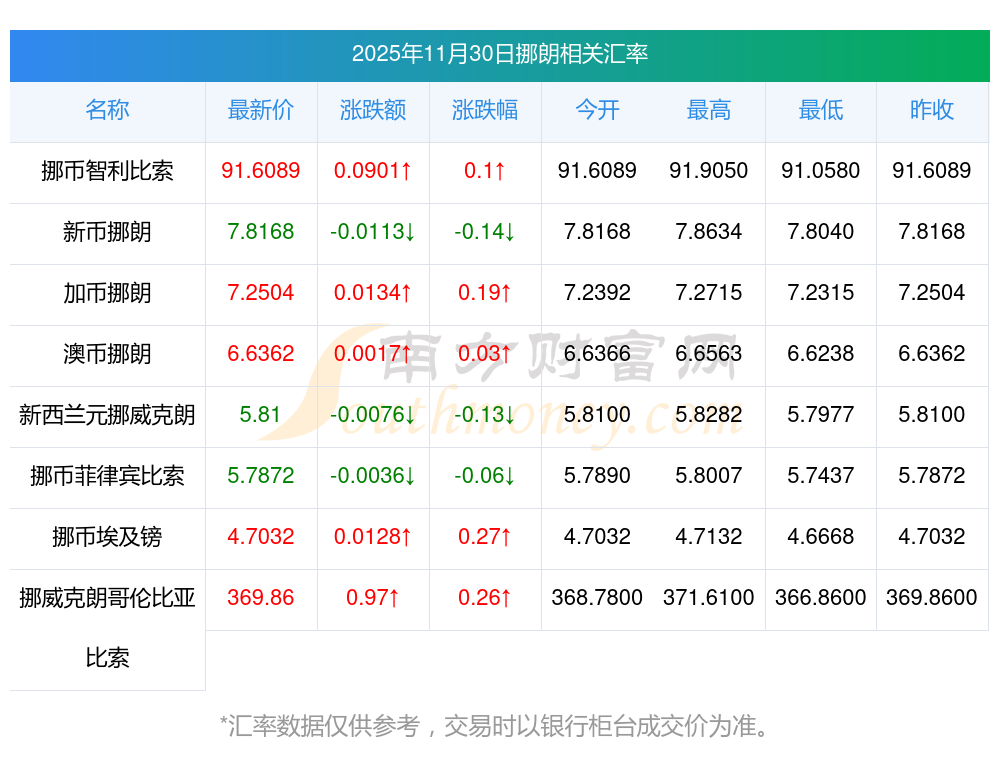Viewport: 1000px width, 757px height.
Task: Click the 涨跌额 column header
Action: (373, 110)
